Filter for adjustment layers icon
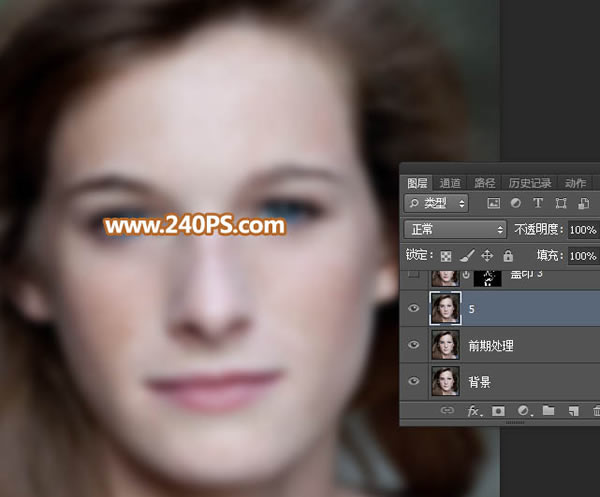Viewport: 600px width, 497px height. 515,203
